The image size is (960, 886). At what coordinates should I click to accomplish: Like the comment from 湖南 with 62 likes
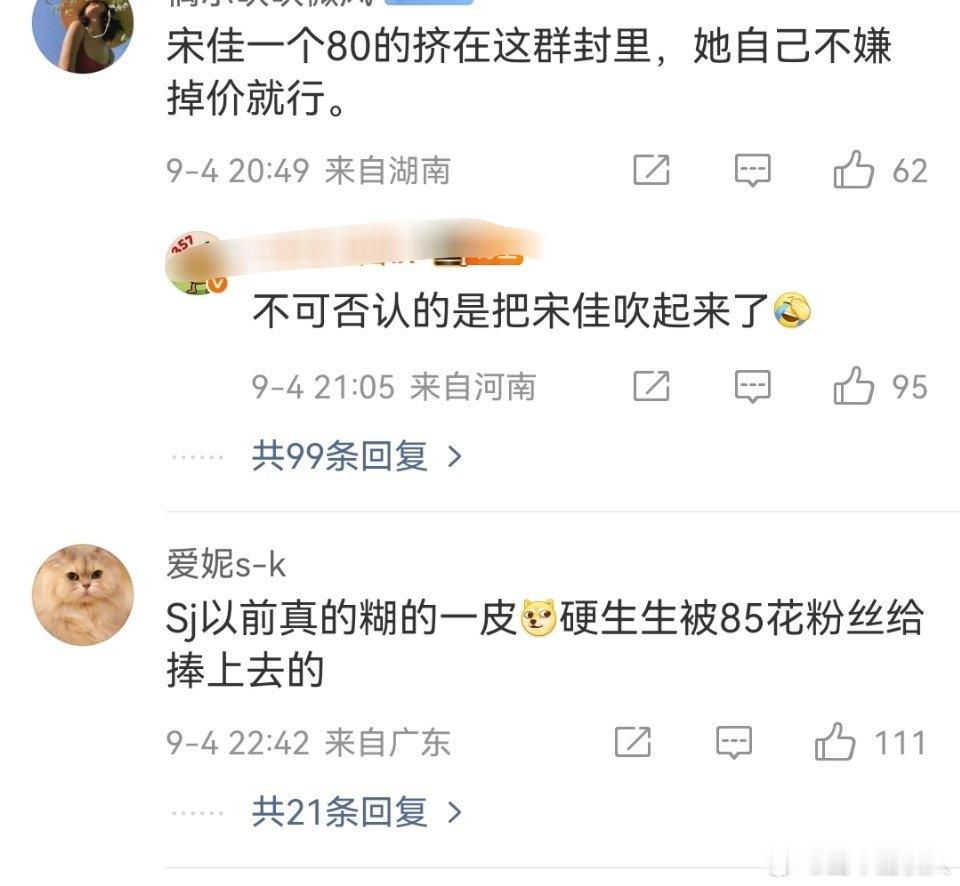[853, 170]
